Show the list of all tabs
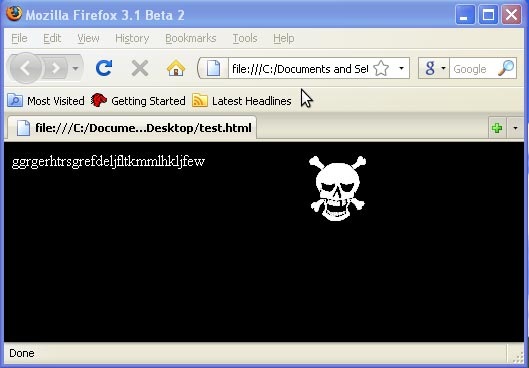The height and width of the screenshot is (368, 529). pyautogui.click(x=515, y=128)
